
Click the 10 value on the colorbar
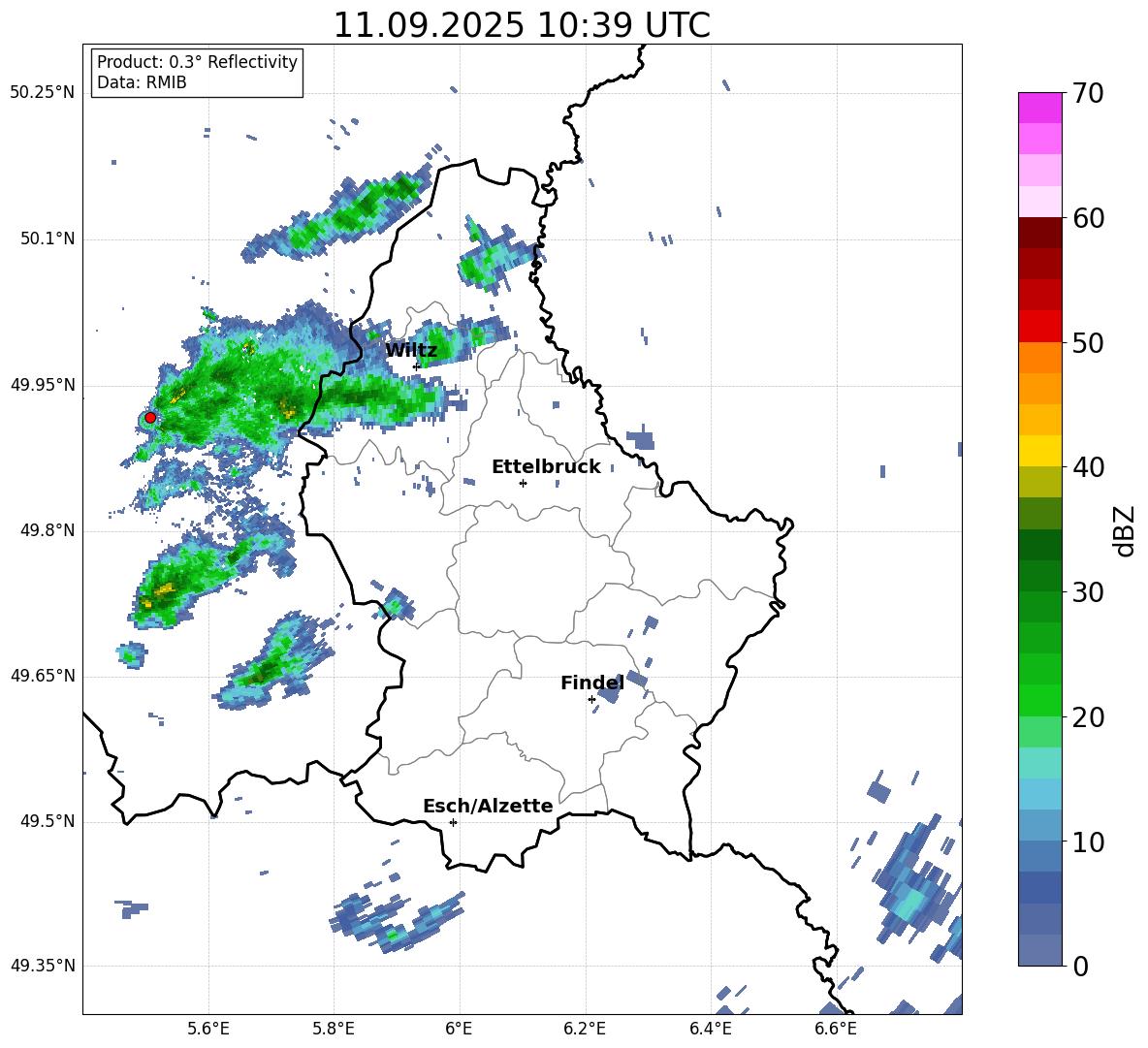pyautogui.click(x=1087, y=842)
